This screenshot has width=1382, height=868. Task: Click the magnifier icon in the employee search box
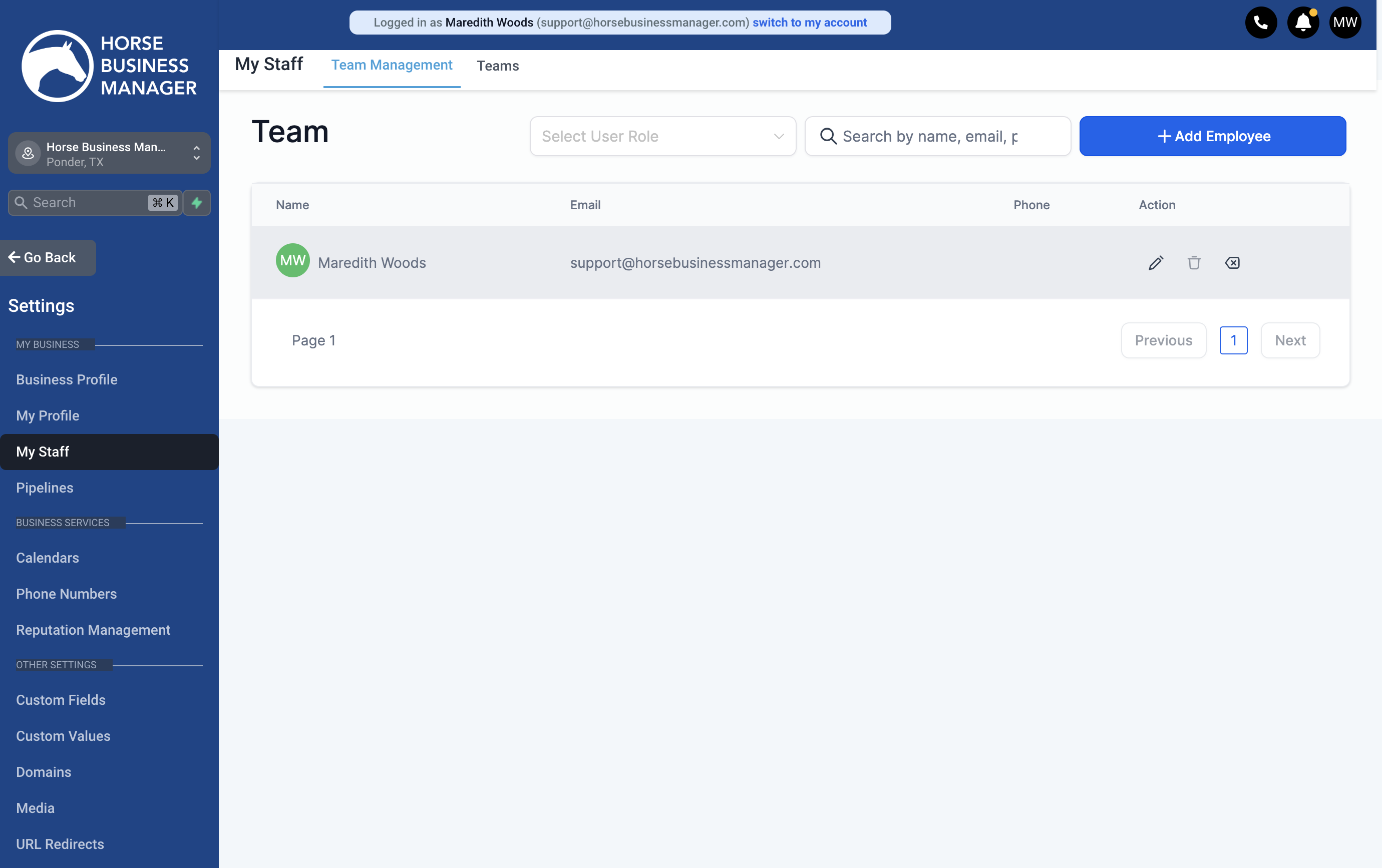(828, 136)
